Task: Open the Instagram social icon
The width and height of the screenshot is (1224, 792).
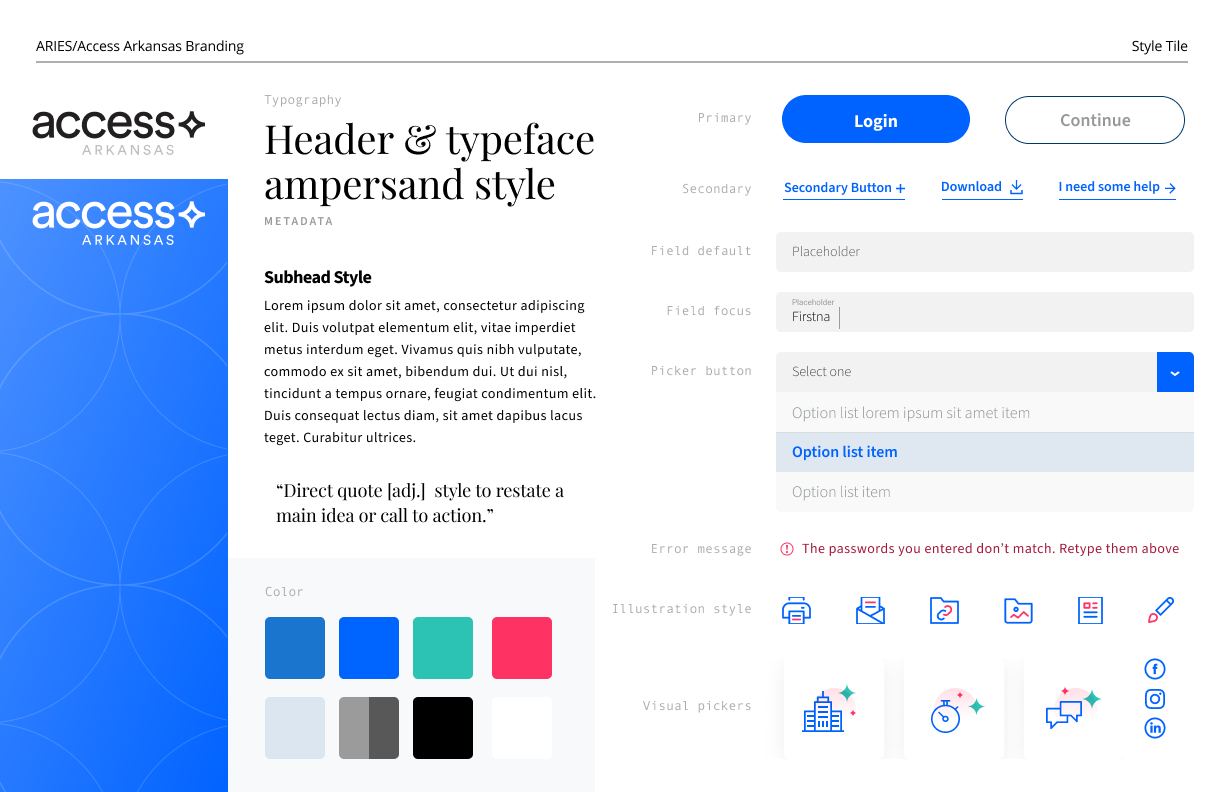Action: 1155,699
